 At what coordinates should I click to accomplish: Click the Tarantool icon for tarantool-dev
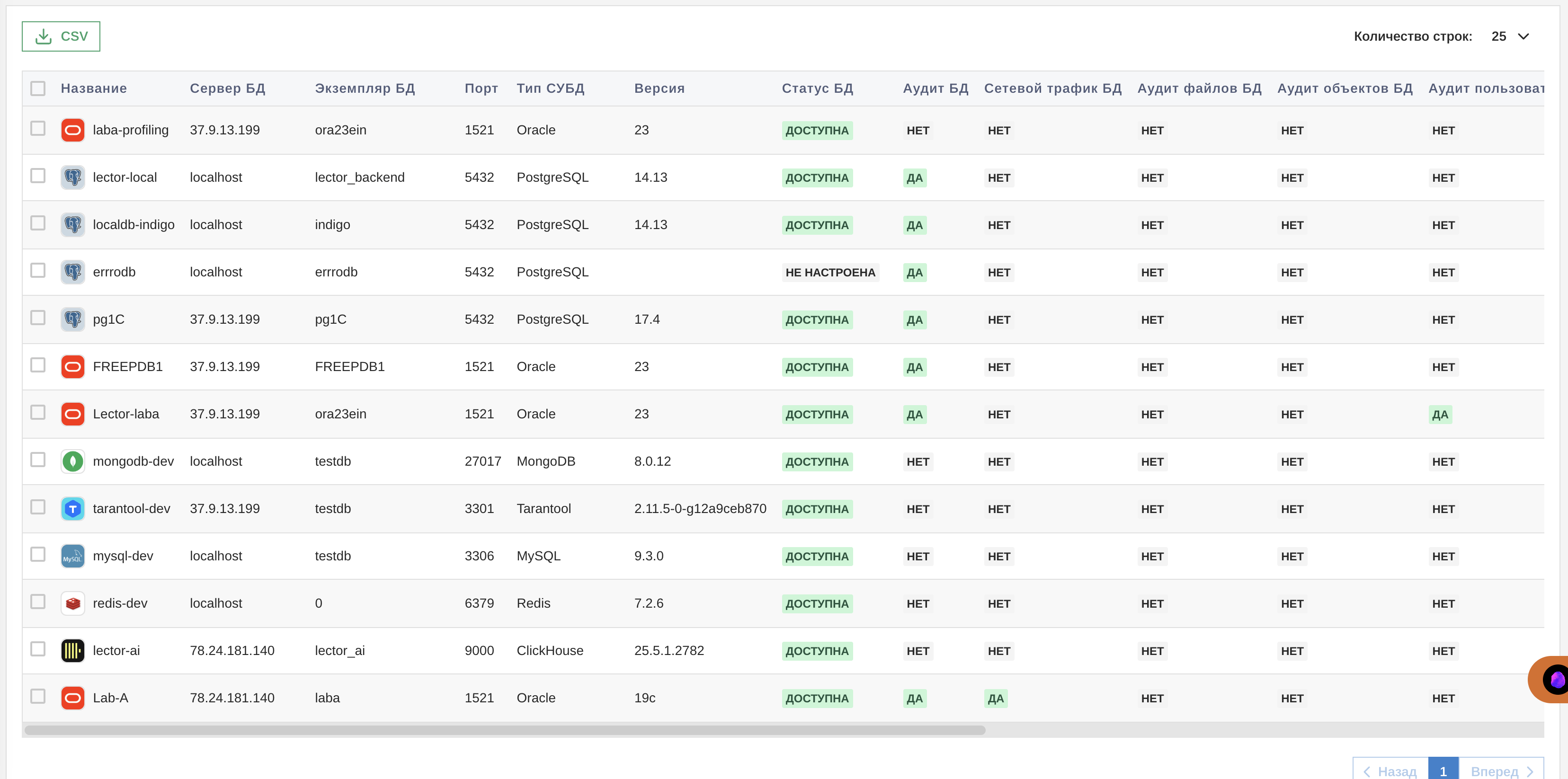click(x=72, y=509)
